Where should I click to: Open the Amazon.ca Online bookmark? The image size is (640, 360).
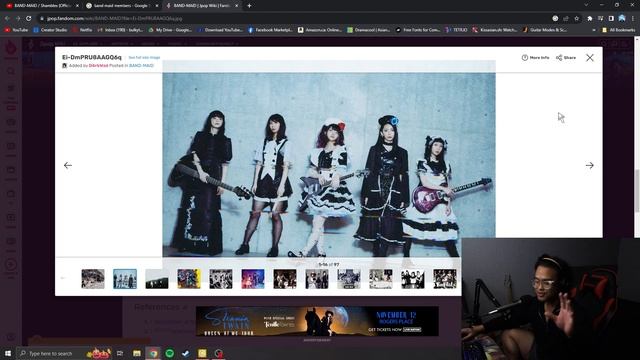click(x=320, y=30)
